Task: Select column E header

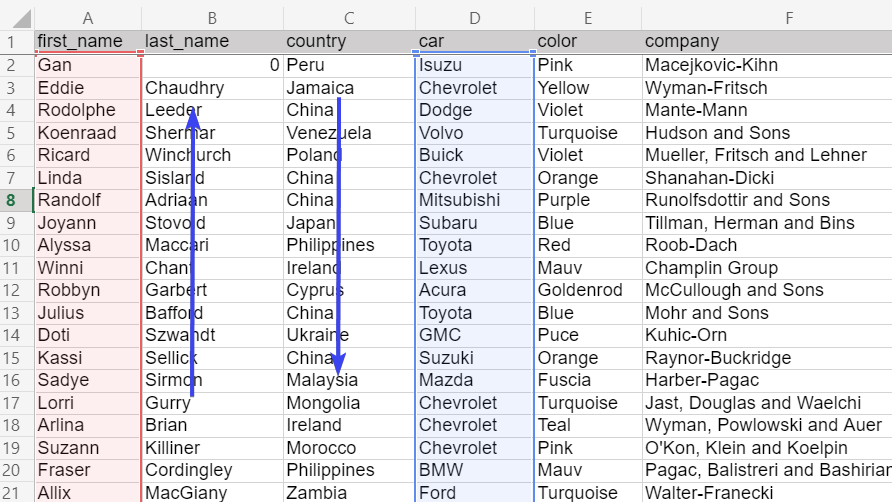Action: (x=588, y=18)
